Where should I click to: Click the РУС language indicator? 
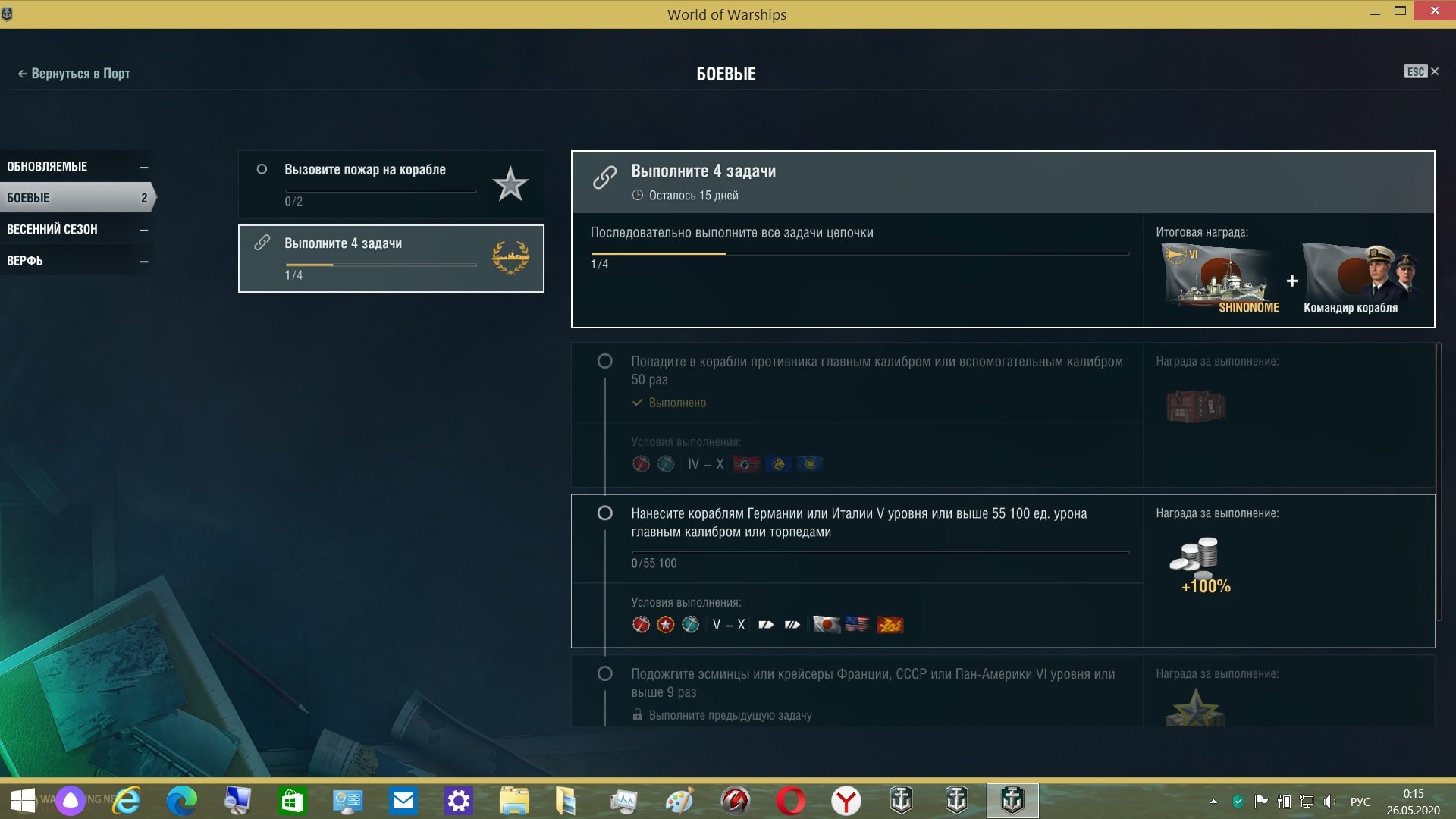1360,802
